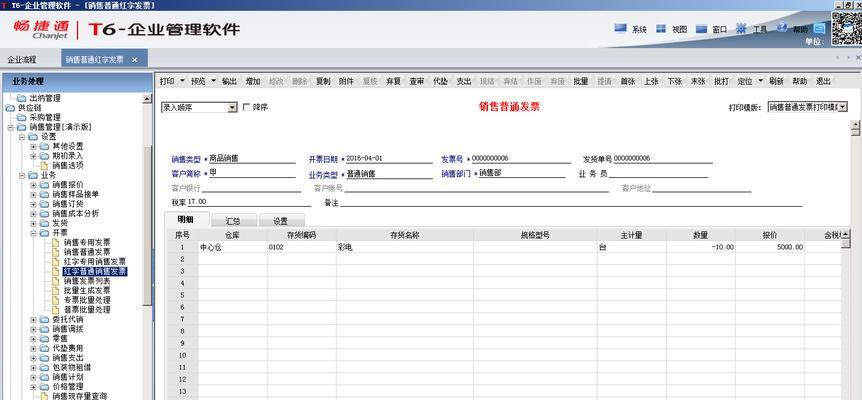The height and width of the screenshot is (400, 862).
Task: Click the 刷新 refresh toolbar button
Action: coord(776,81)
